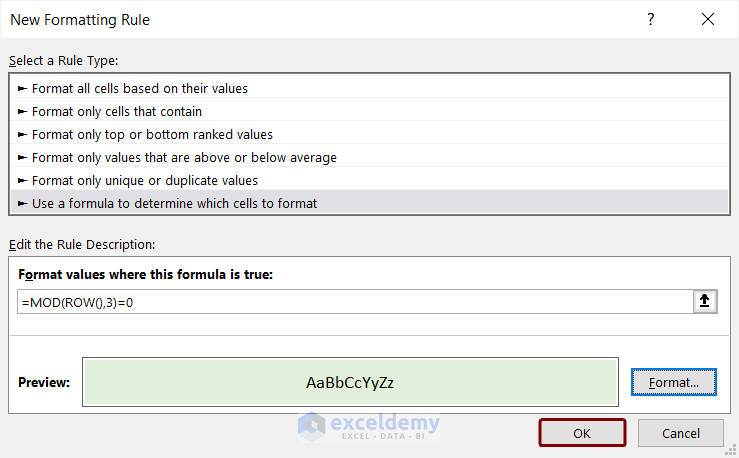Select 'Format all cells based on their values'

point(140,88)
